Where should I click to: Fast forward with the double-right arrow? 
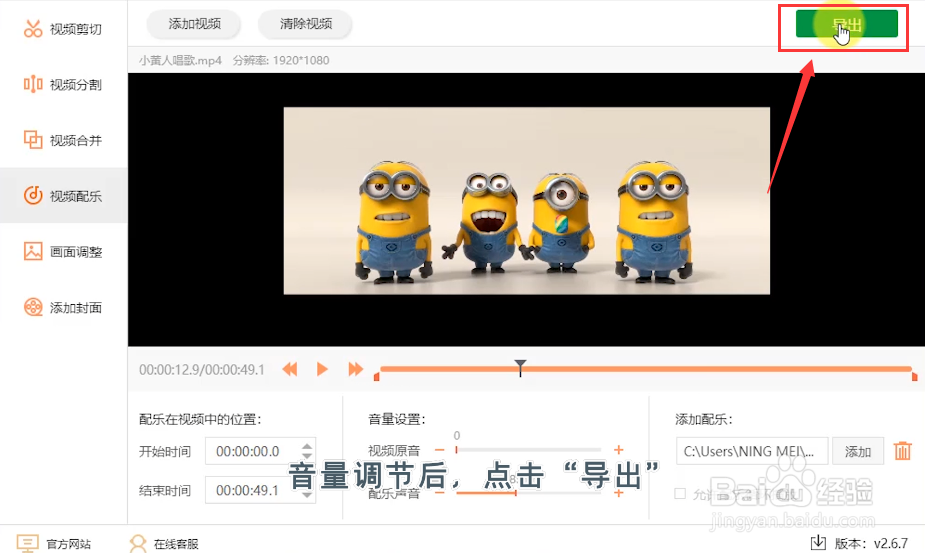tap(355, 369)
